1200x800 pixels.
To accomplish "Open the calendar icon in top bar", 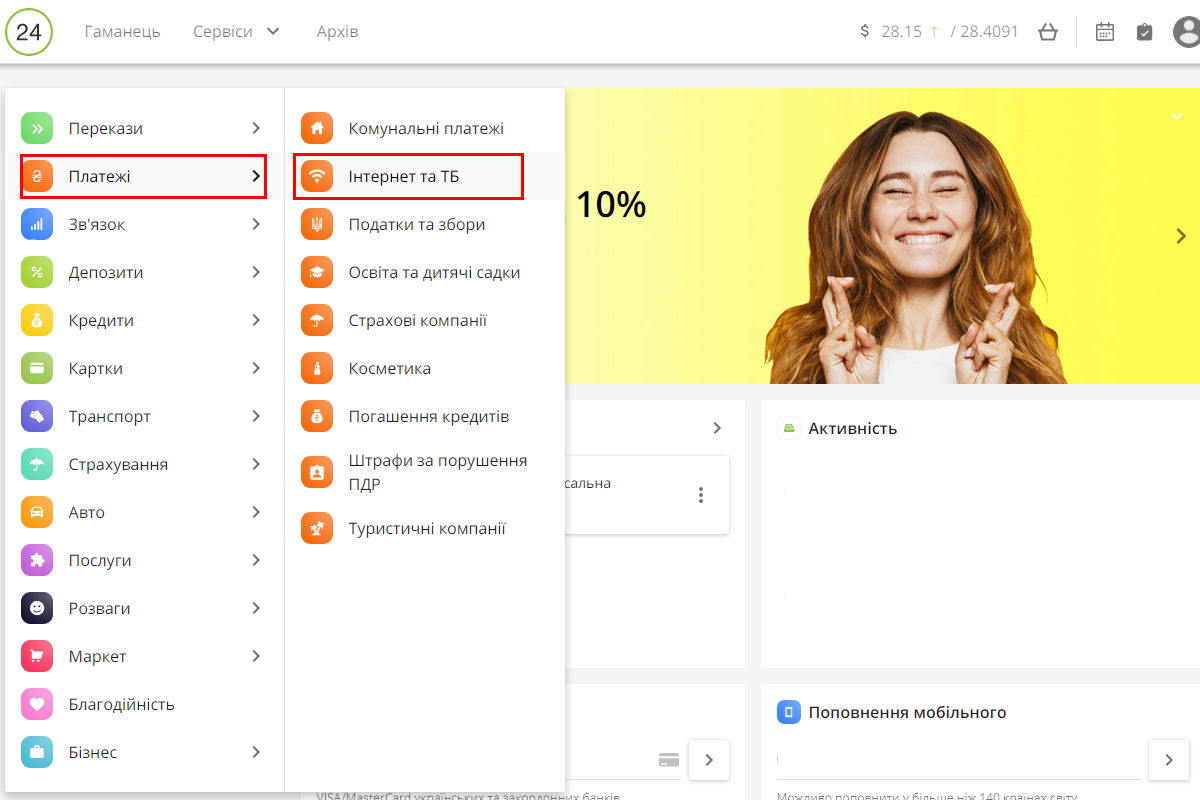I will (x=1104, y=32).
